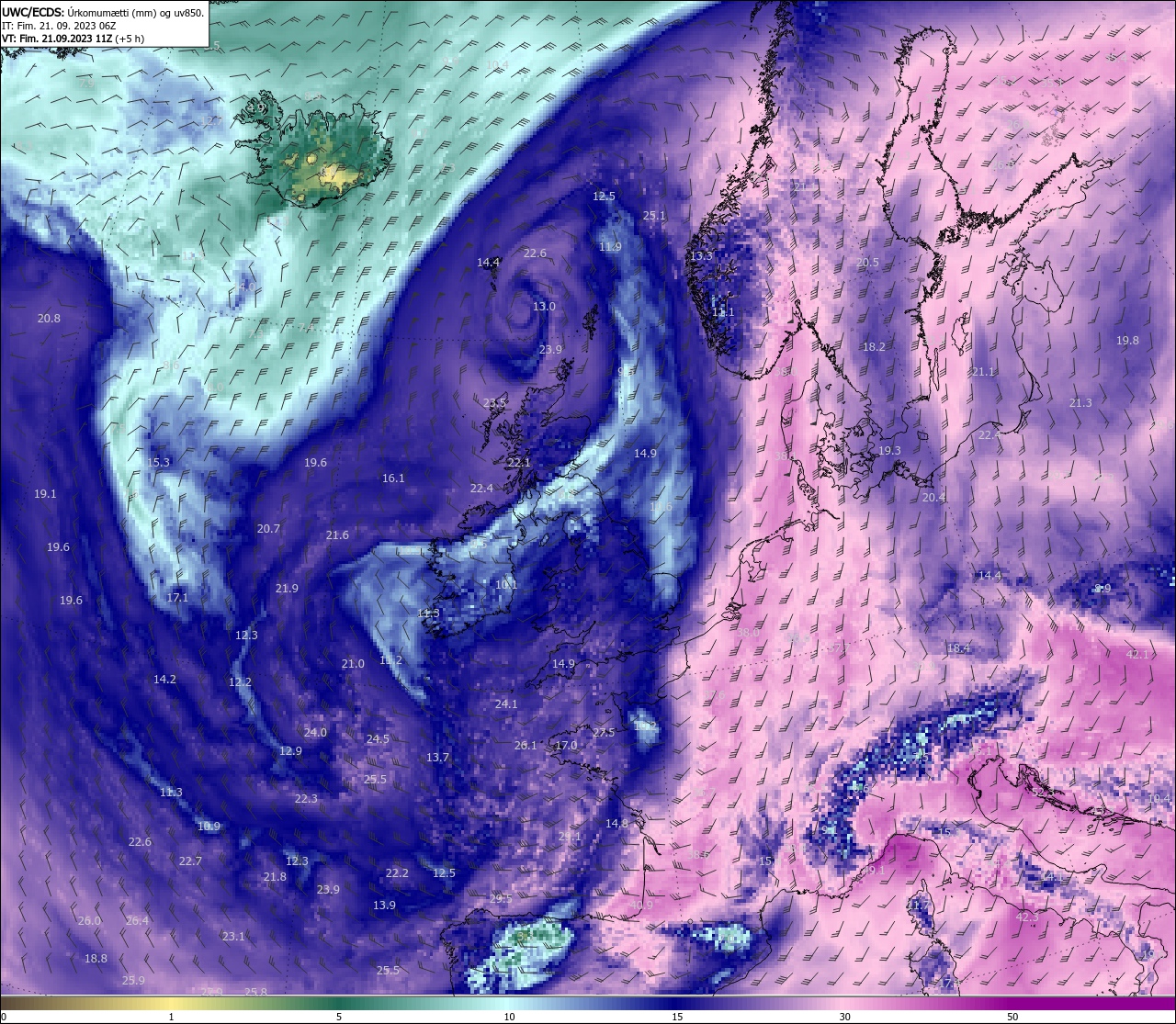Image resolution: width=1176 pixels, height=1024 pixels.
Task: Click the map value '22.1'
Action: (x=519, y=463)
